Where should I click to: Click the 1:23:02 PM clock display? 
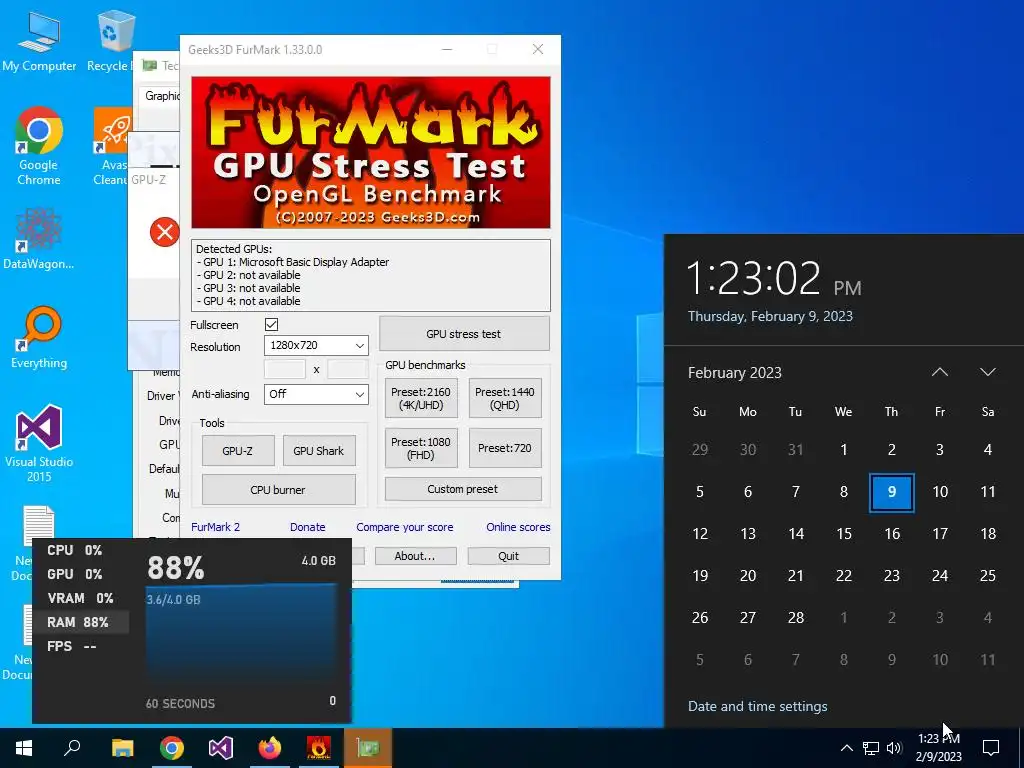774,279
